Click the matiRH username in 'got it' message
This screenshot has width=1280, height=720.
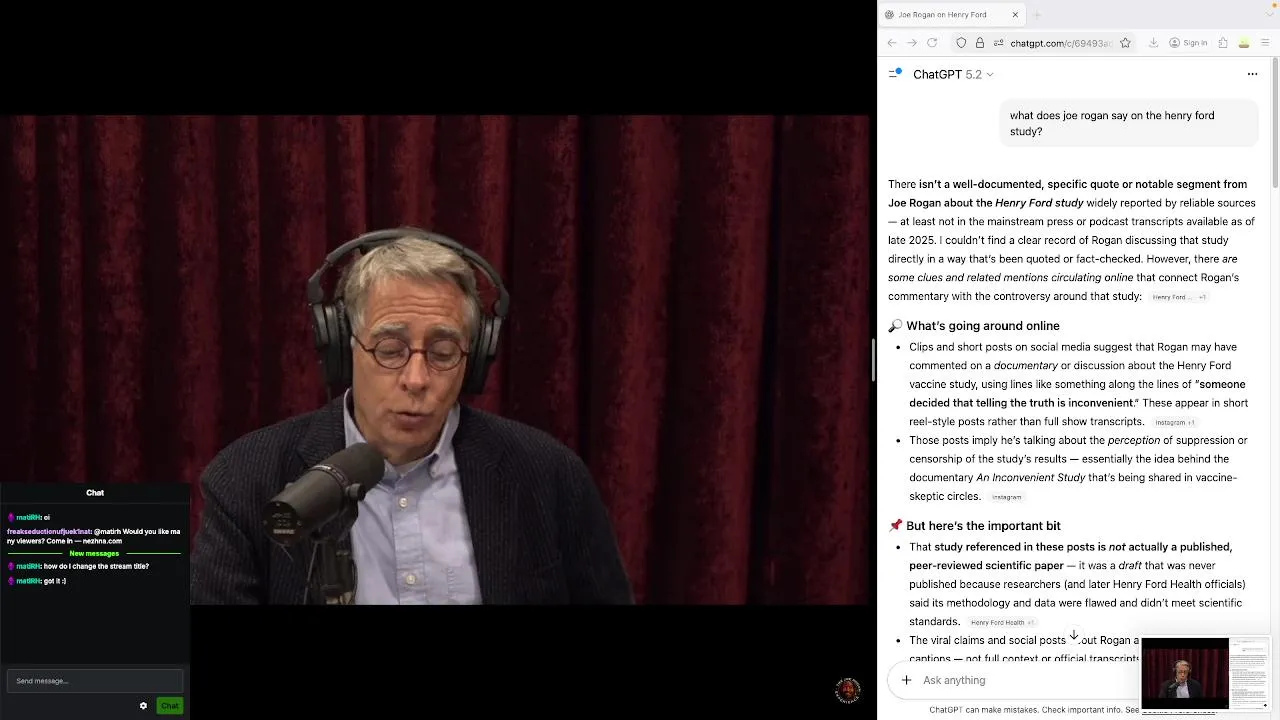[29, 581]
